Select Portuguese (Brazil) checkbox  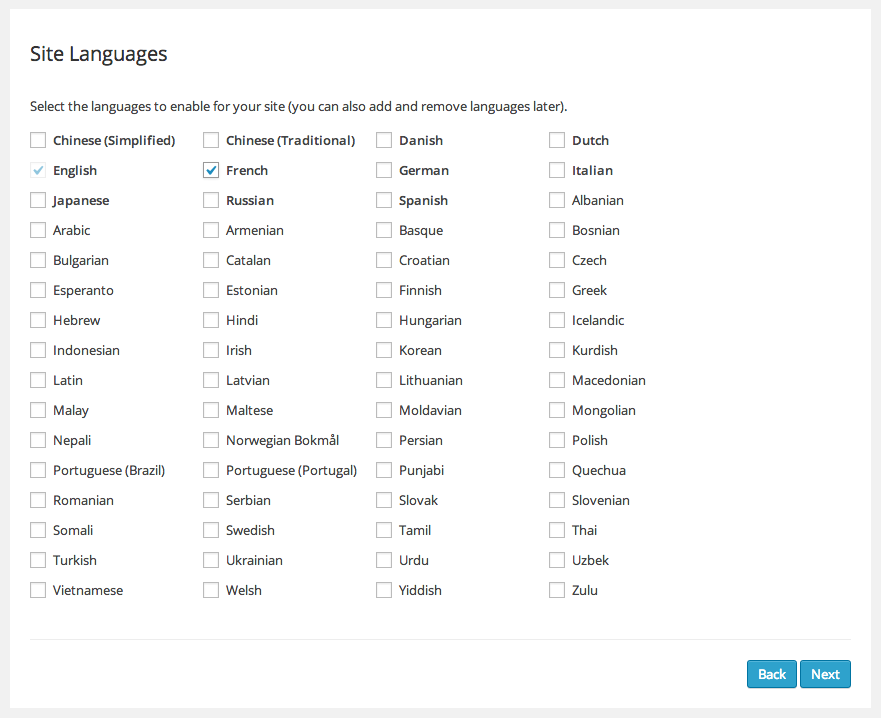pos(38,471)
